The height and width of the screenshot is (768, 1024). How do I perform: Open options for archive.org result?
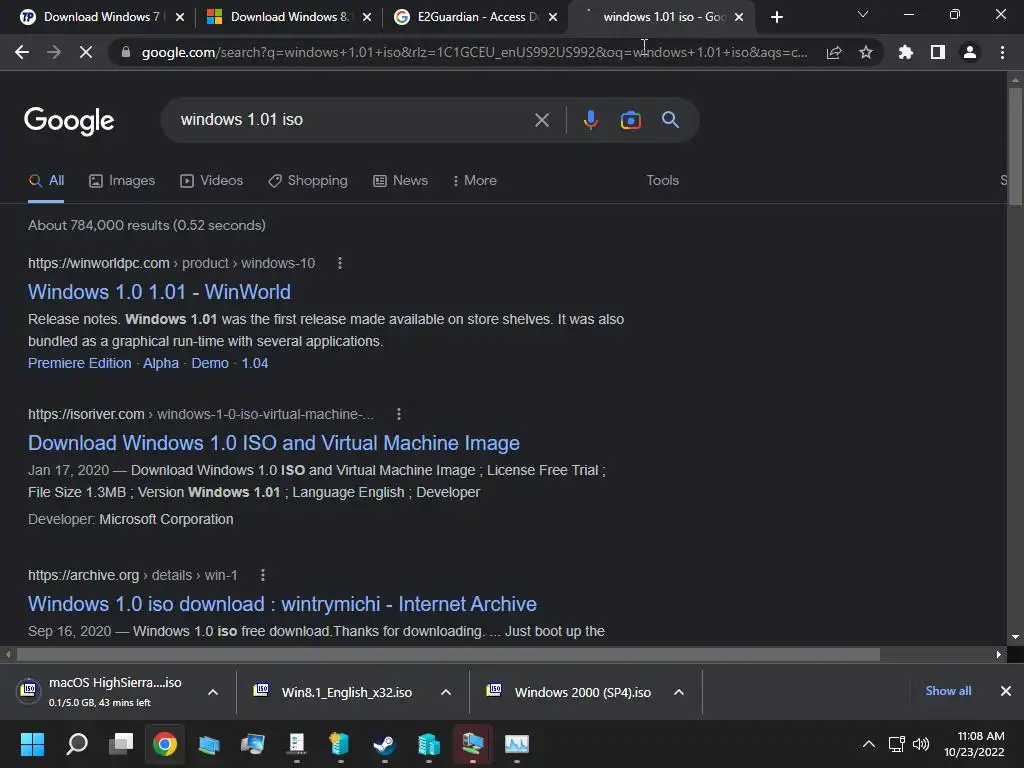(x=263, y=575)
